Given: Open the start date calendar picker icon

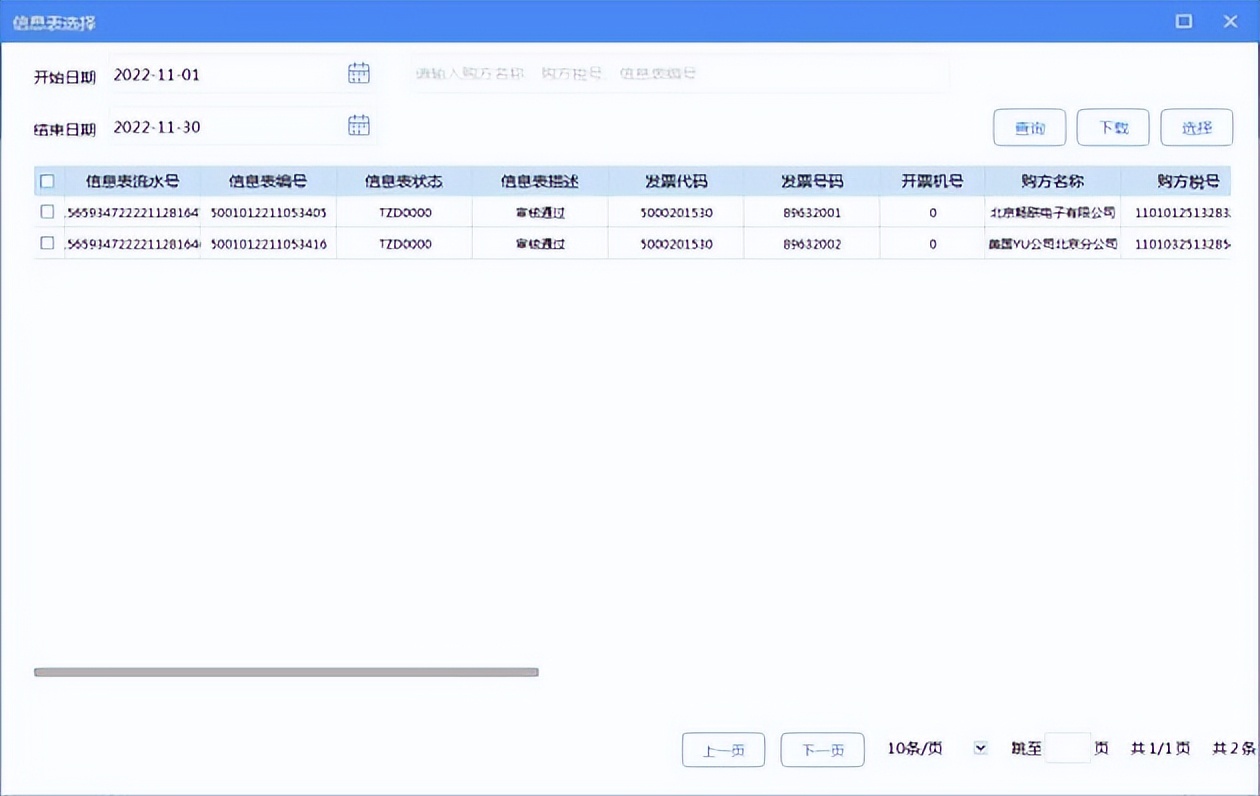Looking at the screenshot, I should tap(358, 71).
